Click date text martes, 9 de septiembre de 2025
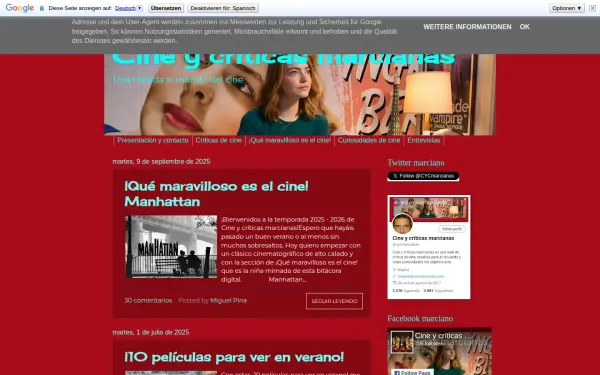The image size is (600, 375). (x=161, y=161)
